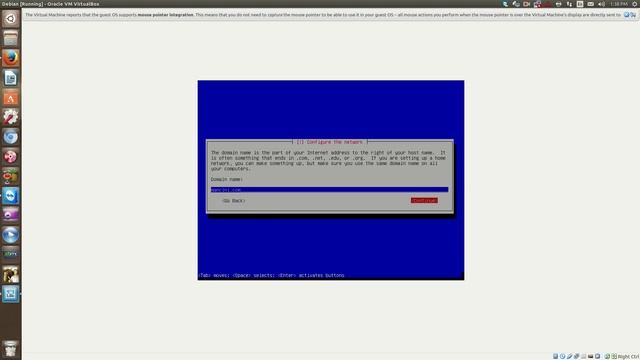Open the clock showing 1:38 PM

point(619,4)
